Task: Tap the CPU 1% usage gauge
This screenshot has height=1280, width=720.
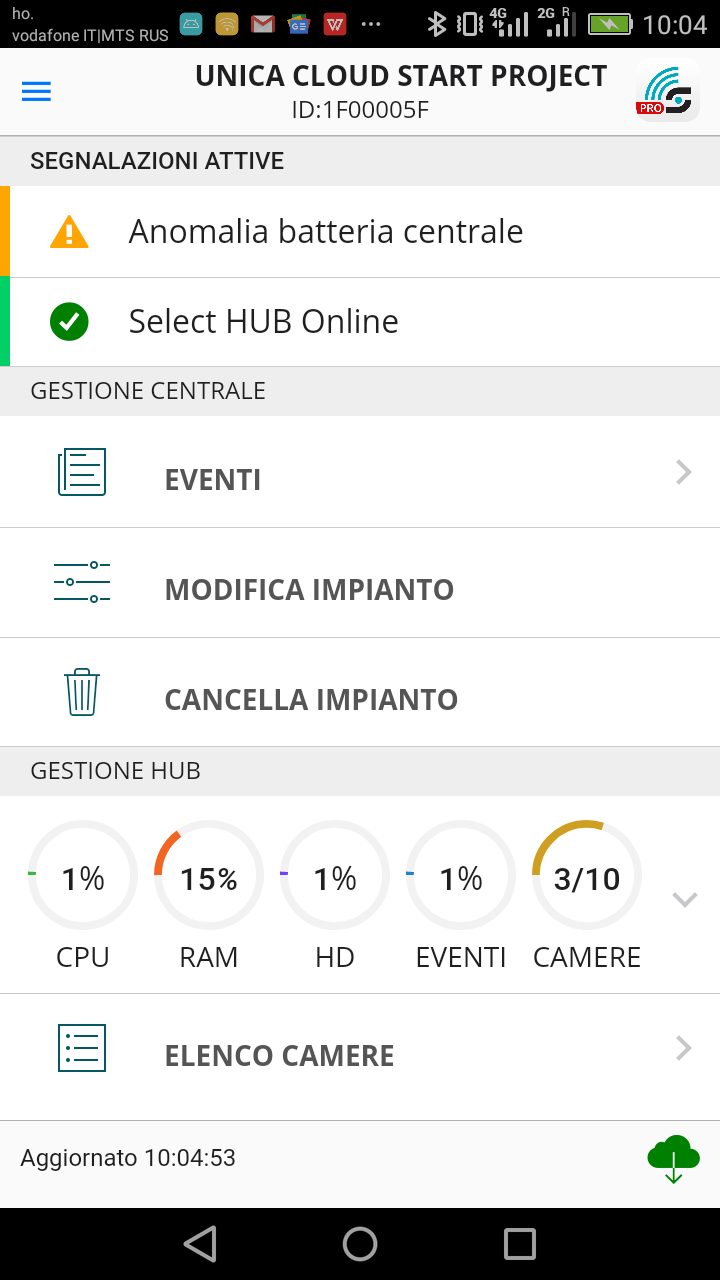Action: (83, 877)
